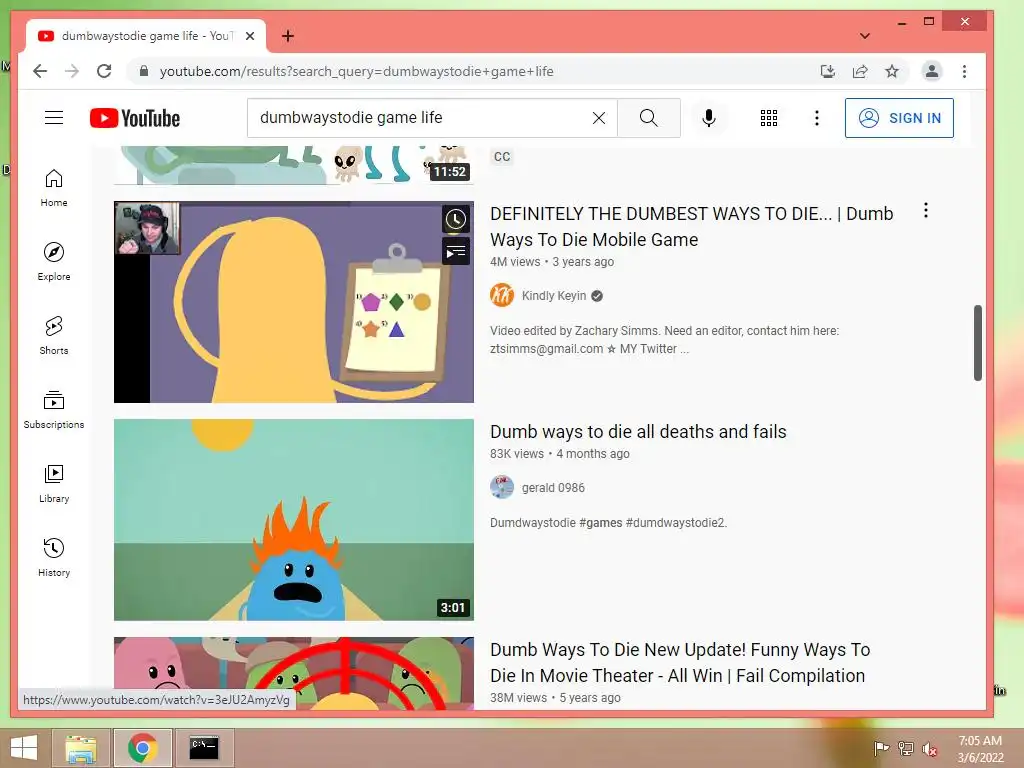The height and width of the screenshot is (768, 1024).
Task: Go to the YouTube logo homepage
Action: [135, 118]
